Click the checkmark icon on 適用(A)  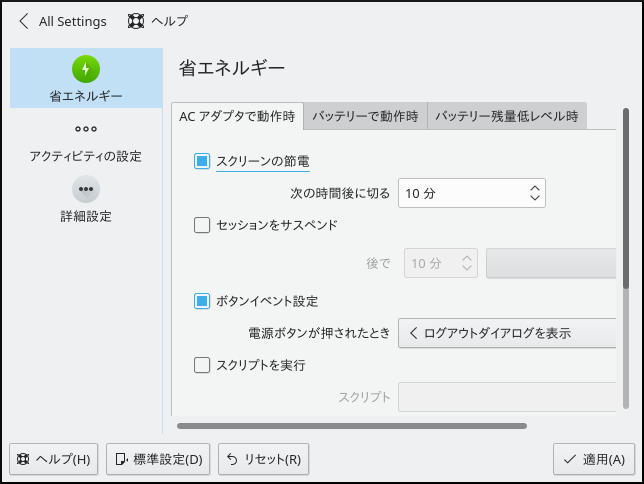(569, 459)
